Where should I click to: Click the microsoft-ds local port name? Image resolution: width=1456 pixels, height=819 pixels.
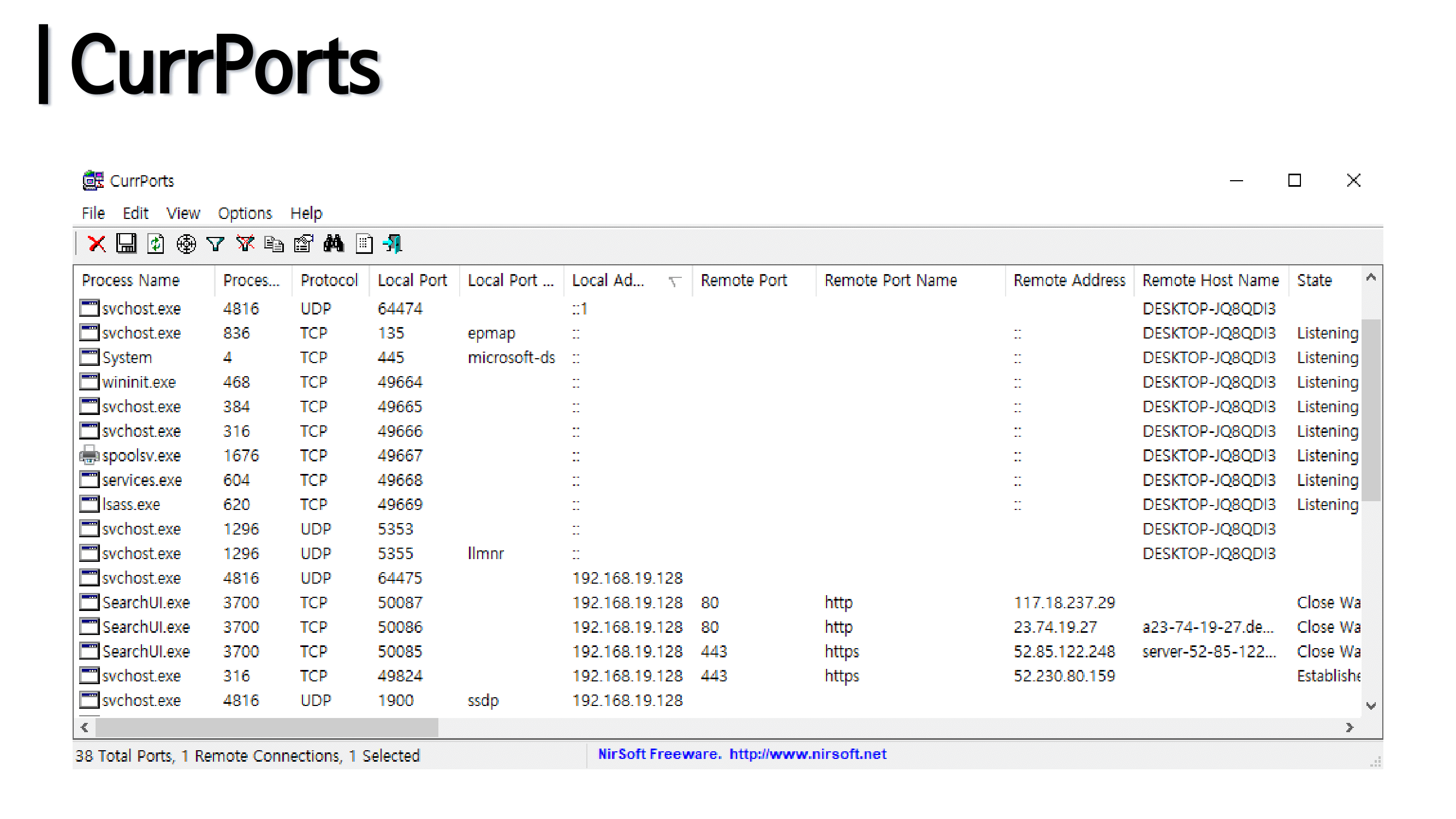[512, 358]
